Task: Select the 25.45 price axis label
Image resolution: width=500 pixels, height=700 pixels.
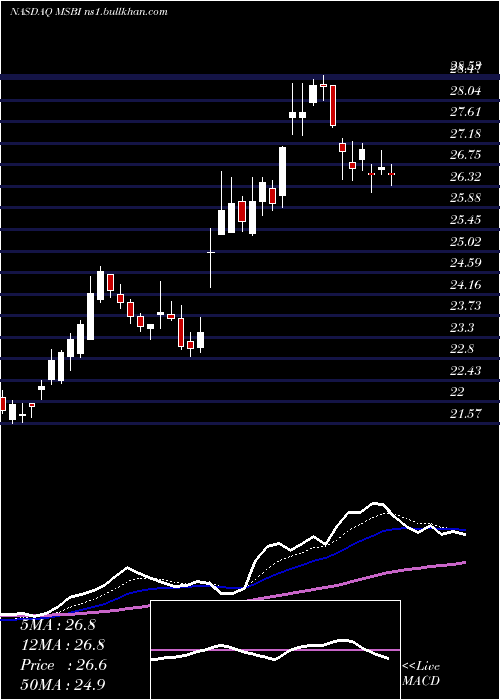Action: point(465,220)
